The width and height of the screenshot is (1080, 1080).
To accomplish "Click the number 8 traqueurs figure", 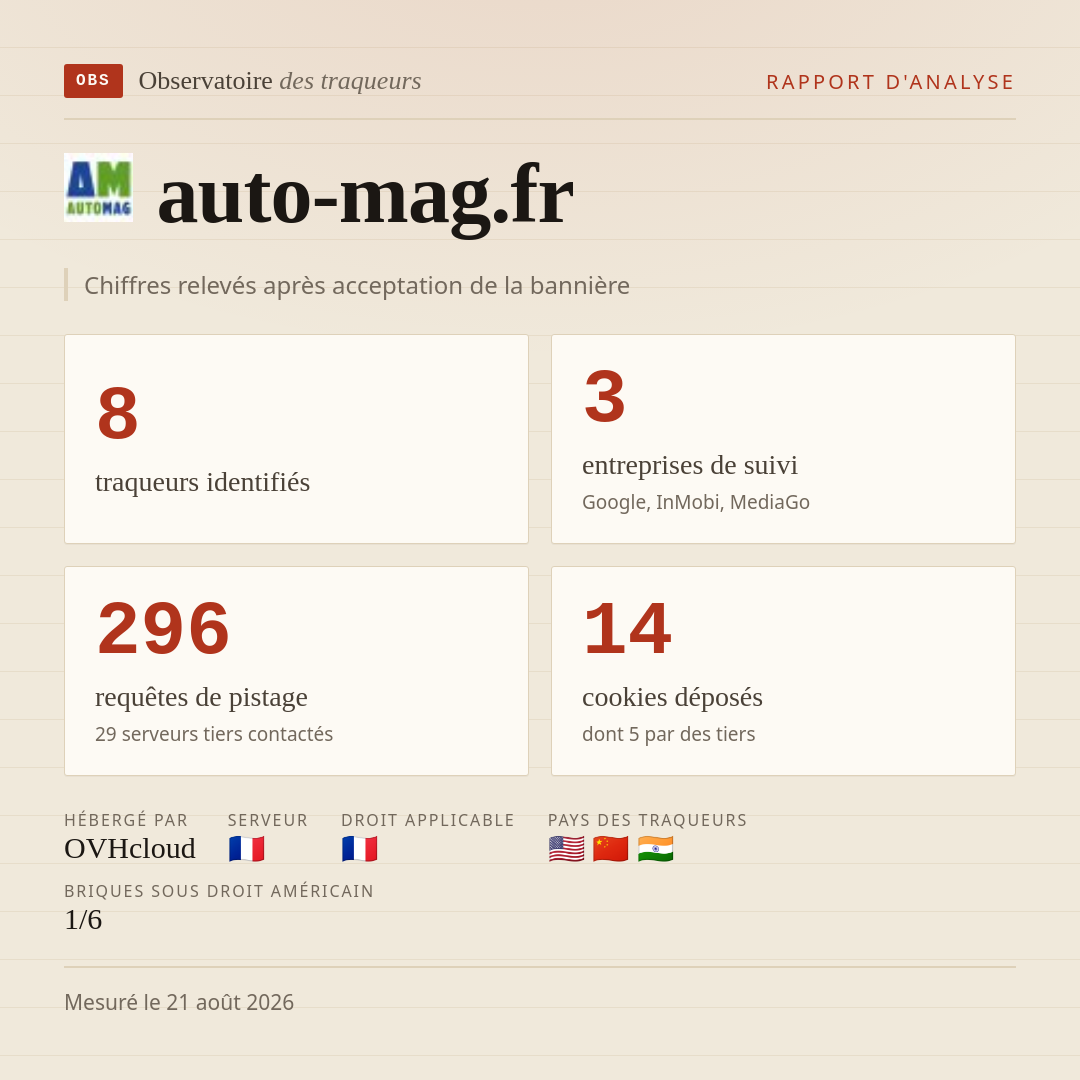I will (x=118, y=413).
